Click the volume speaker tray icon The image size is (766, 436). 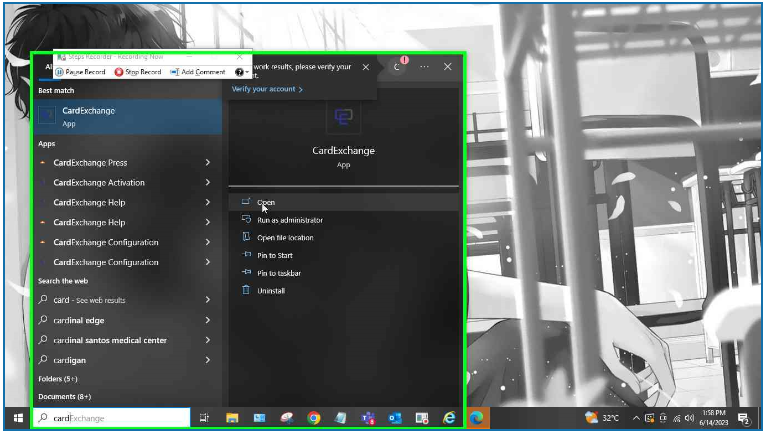689,418
